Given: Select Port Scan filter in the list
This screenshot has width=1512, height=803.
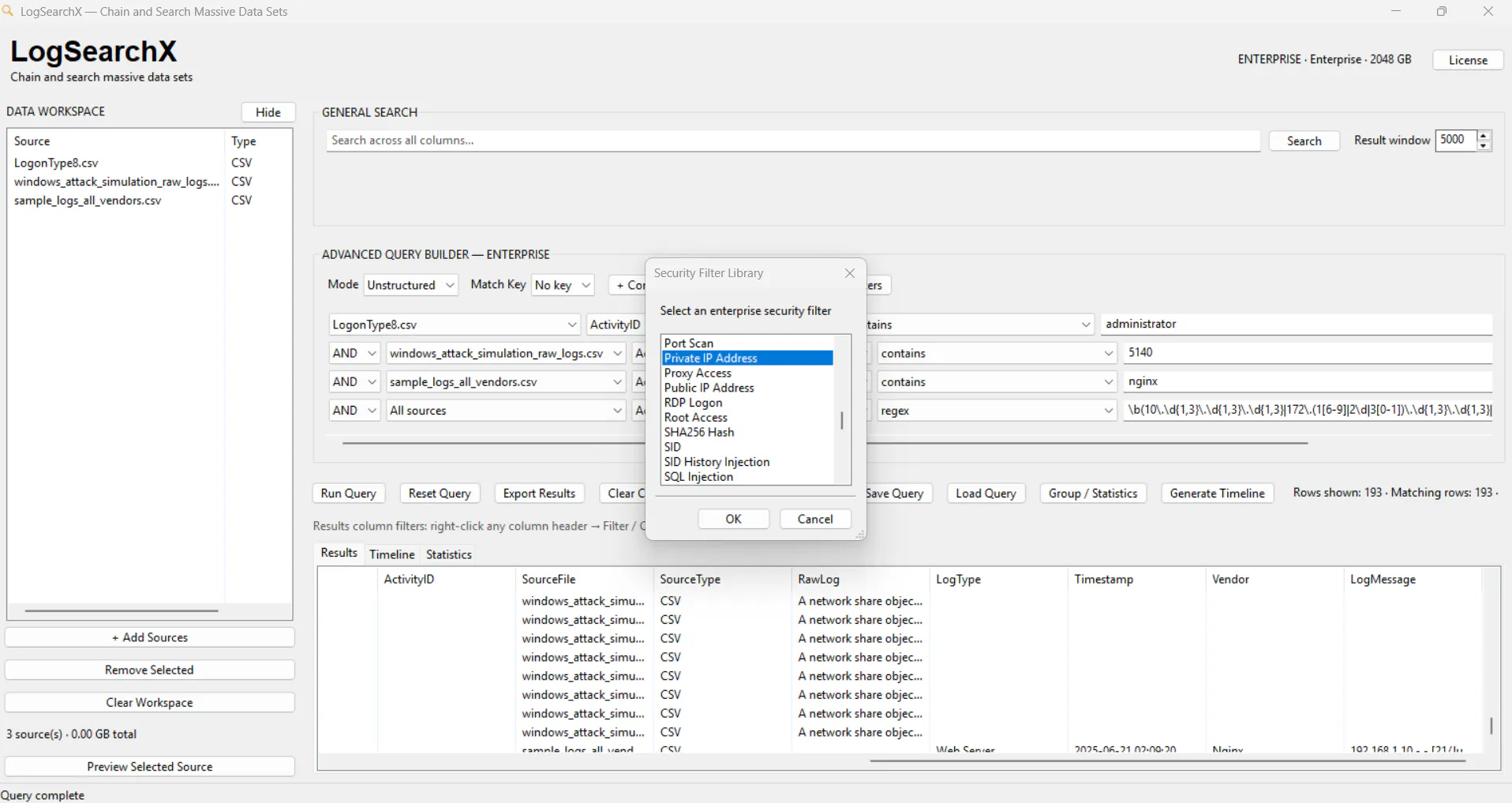Looking at the screenshot, I should (747, 343).
